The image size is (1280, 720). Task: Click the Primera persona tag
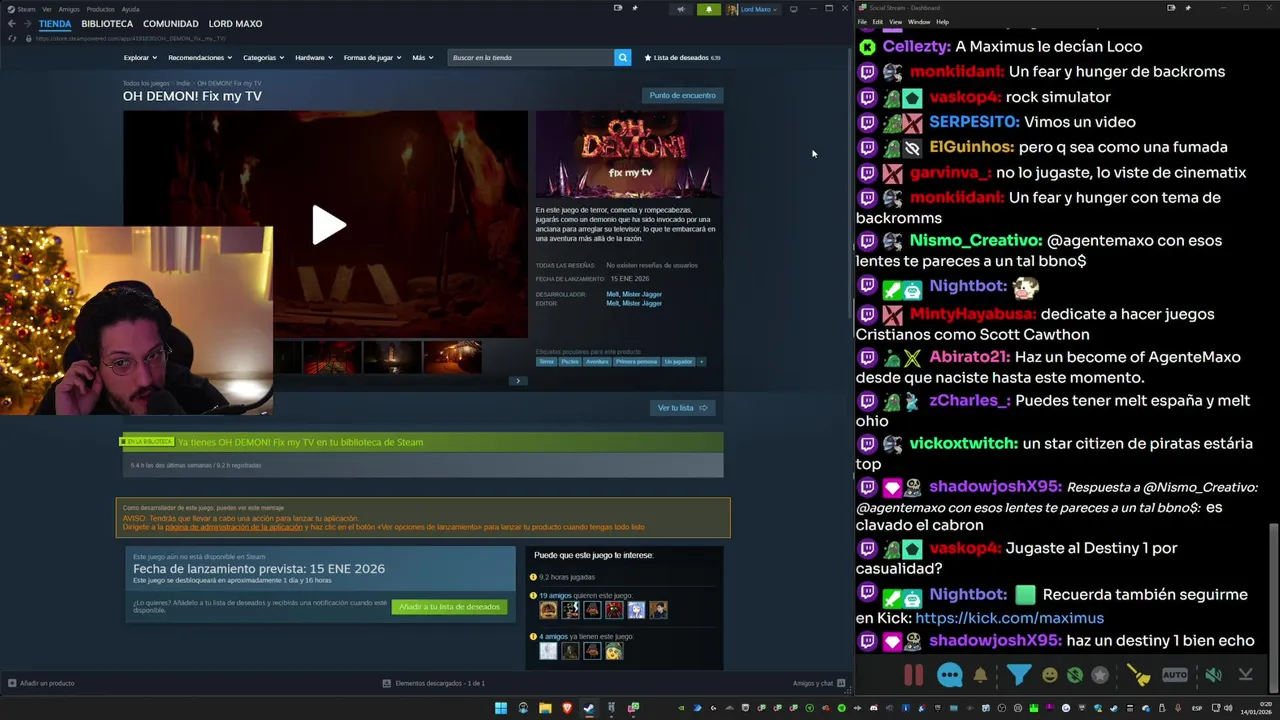pyautogui.click(x=635, y=361)
